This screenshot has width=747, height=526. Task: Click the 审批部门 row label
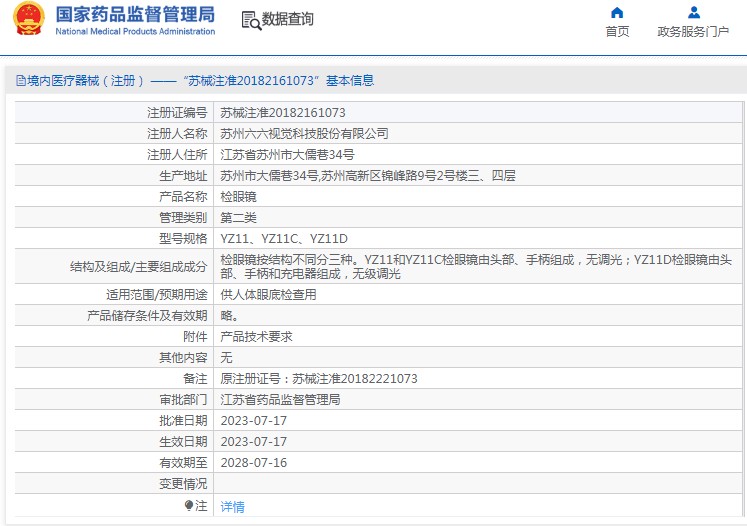(183, 400)
